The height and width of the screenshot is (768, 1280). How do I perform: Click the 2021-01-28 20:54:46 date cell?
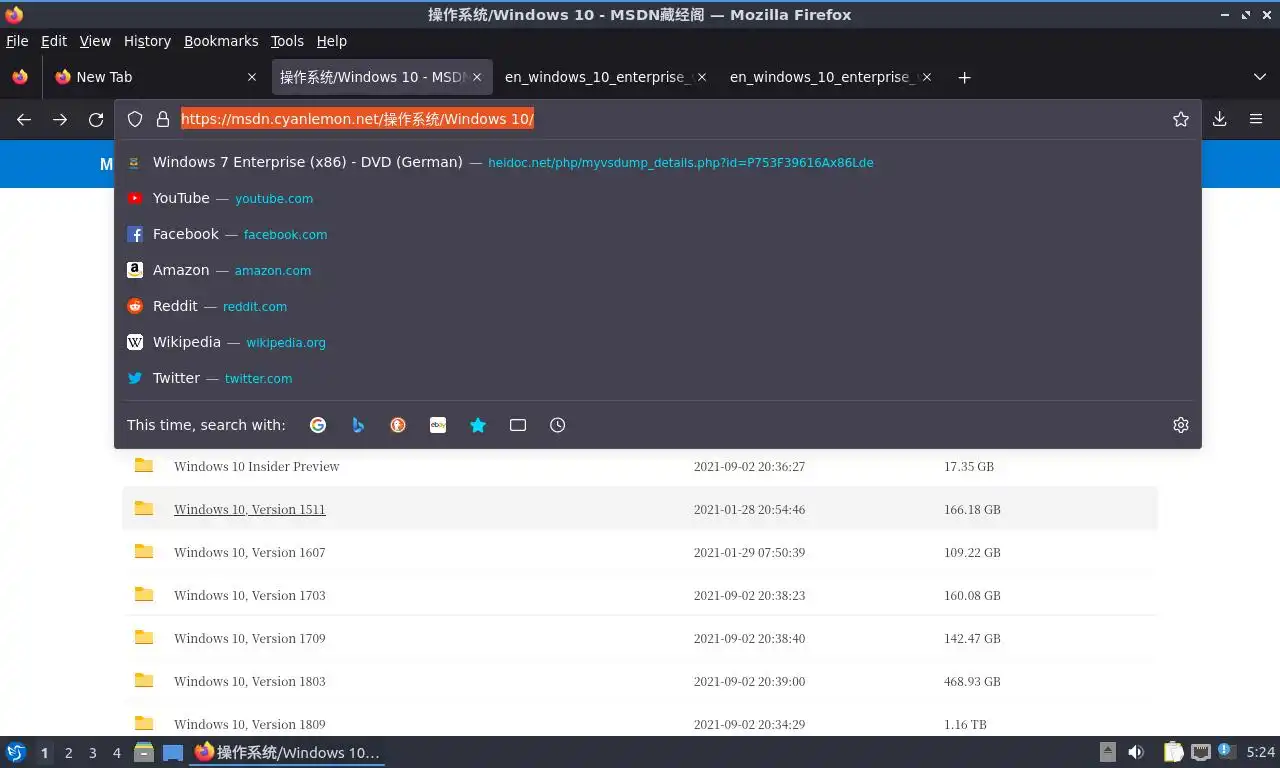click(x=749, y=509)
